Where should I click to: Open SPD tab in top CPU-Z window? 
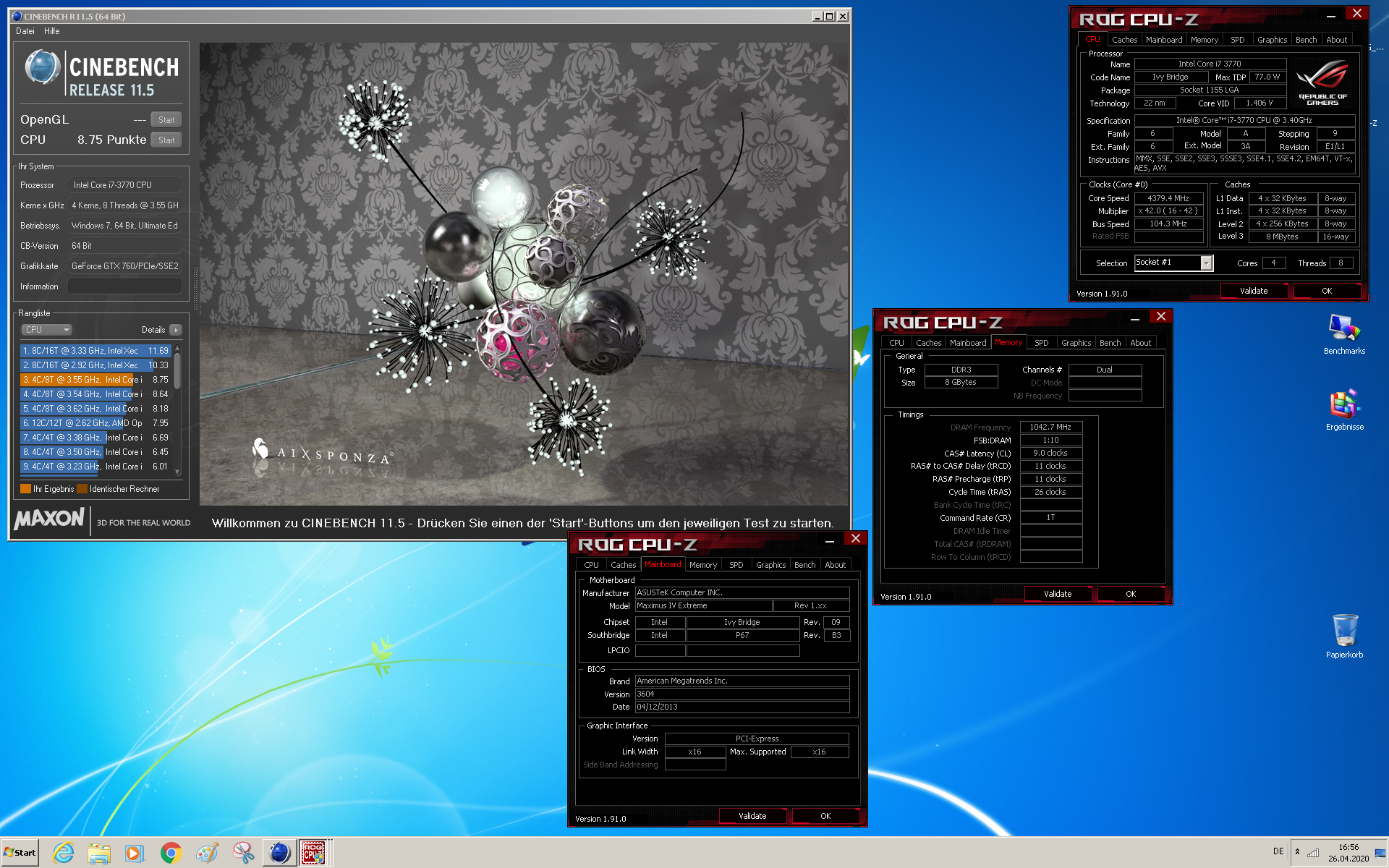point(1238,40)
